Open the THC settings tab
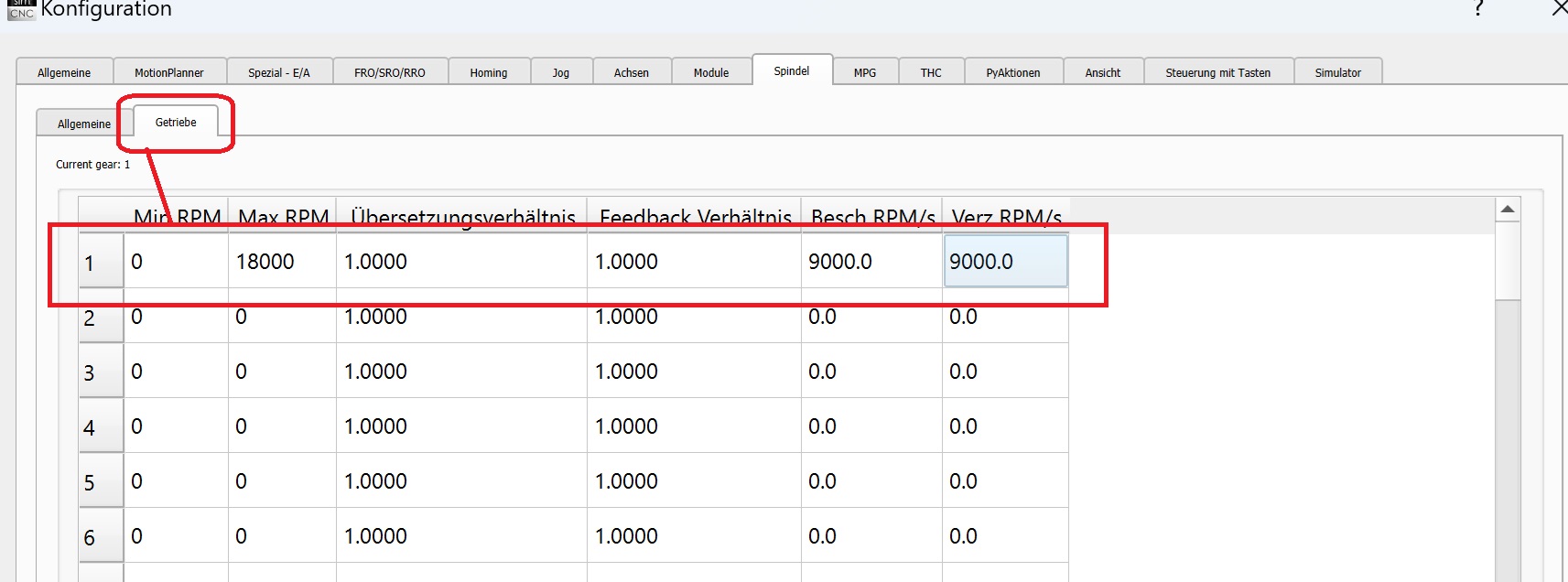The image size is (1568, 582). (930, 72)
